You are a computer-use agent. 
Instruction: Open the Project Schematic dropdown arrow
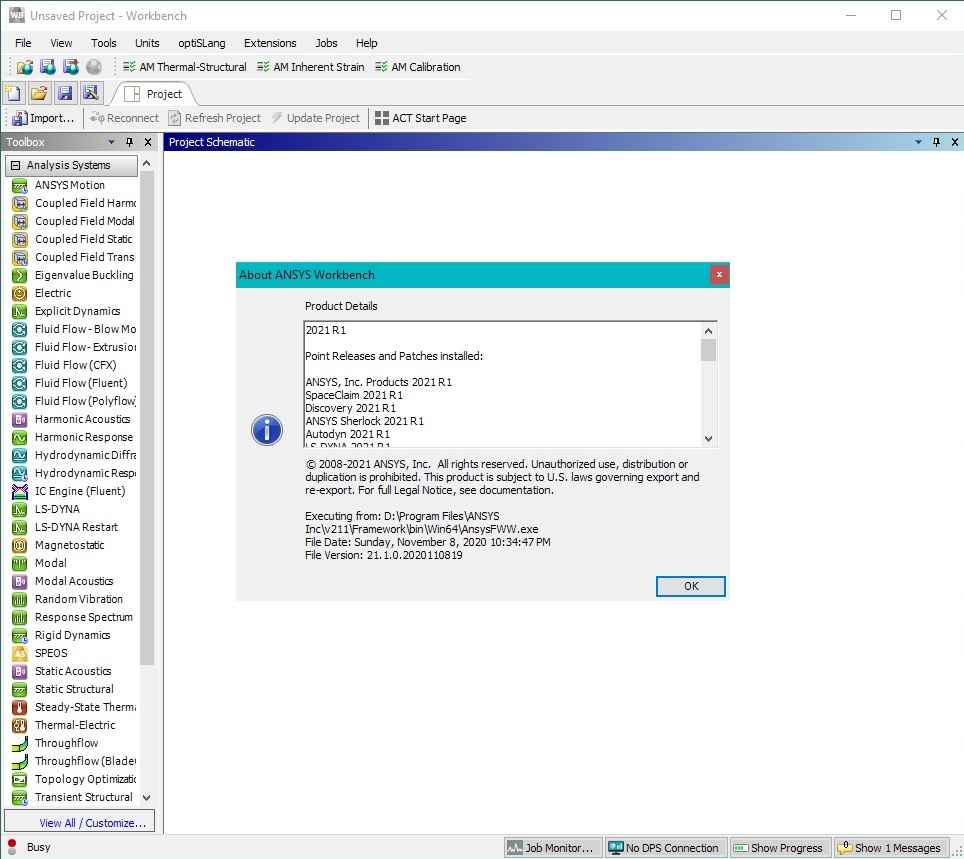(918, 142)
